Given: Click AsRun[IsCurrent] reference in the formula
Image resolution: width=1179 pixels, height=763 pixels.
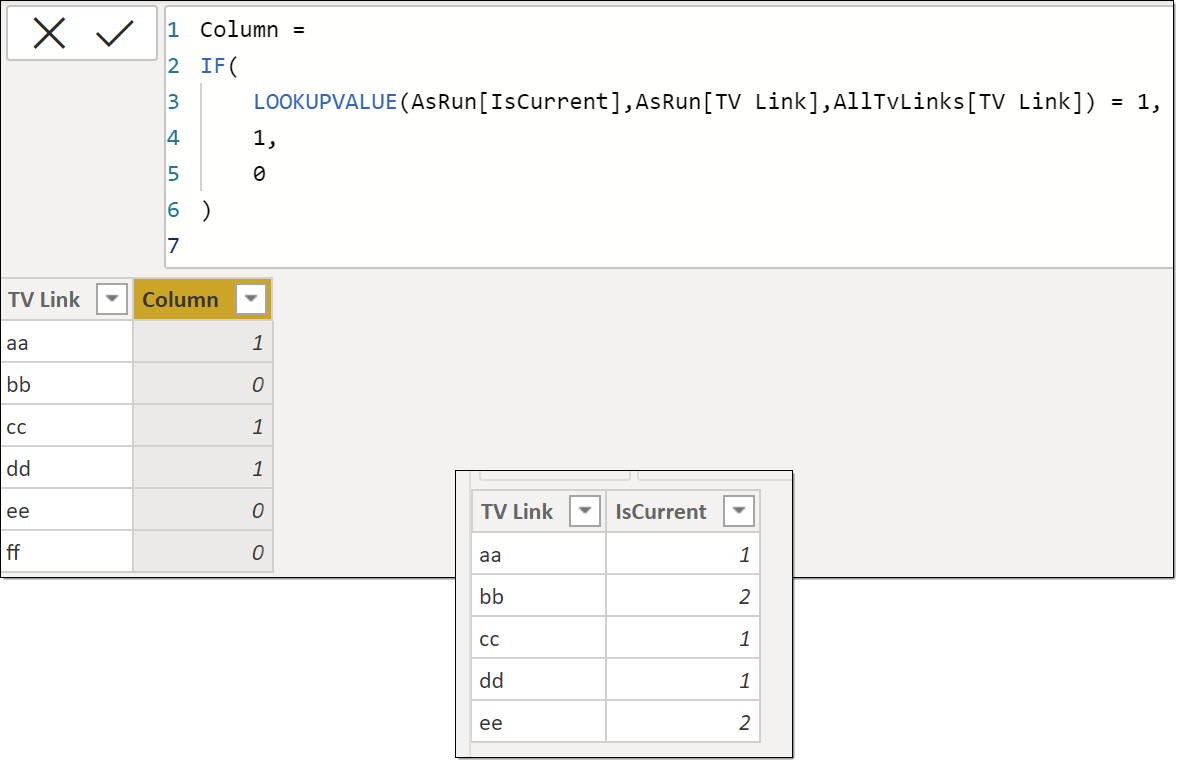Looking at the screenshot, I should point(517,101).
